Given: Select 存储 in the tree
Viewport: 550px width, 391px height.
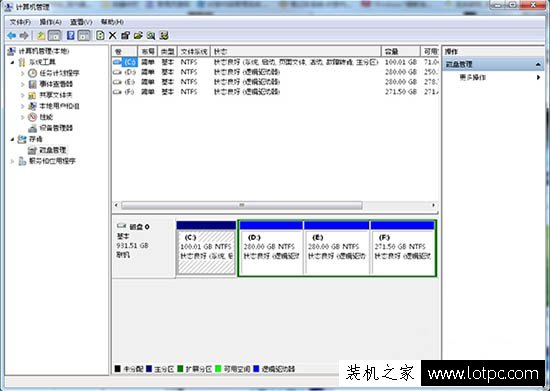Looking at the screenshot, I should (x=36, y=139).
